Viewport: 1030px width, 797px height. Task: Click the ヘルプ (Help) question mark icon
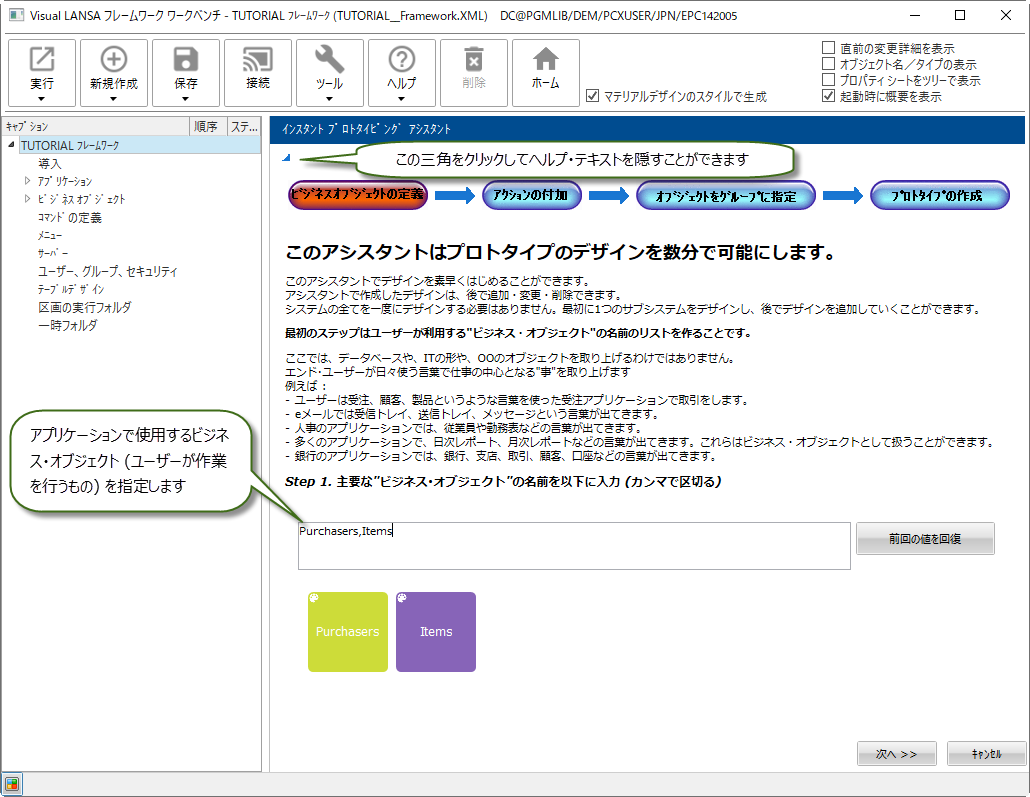click(401, 59)
